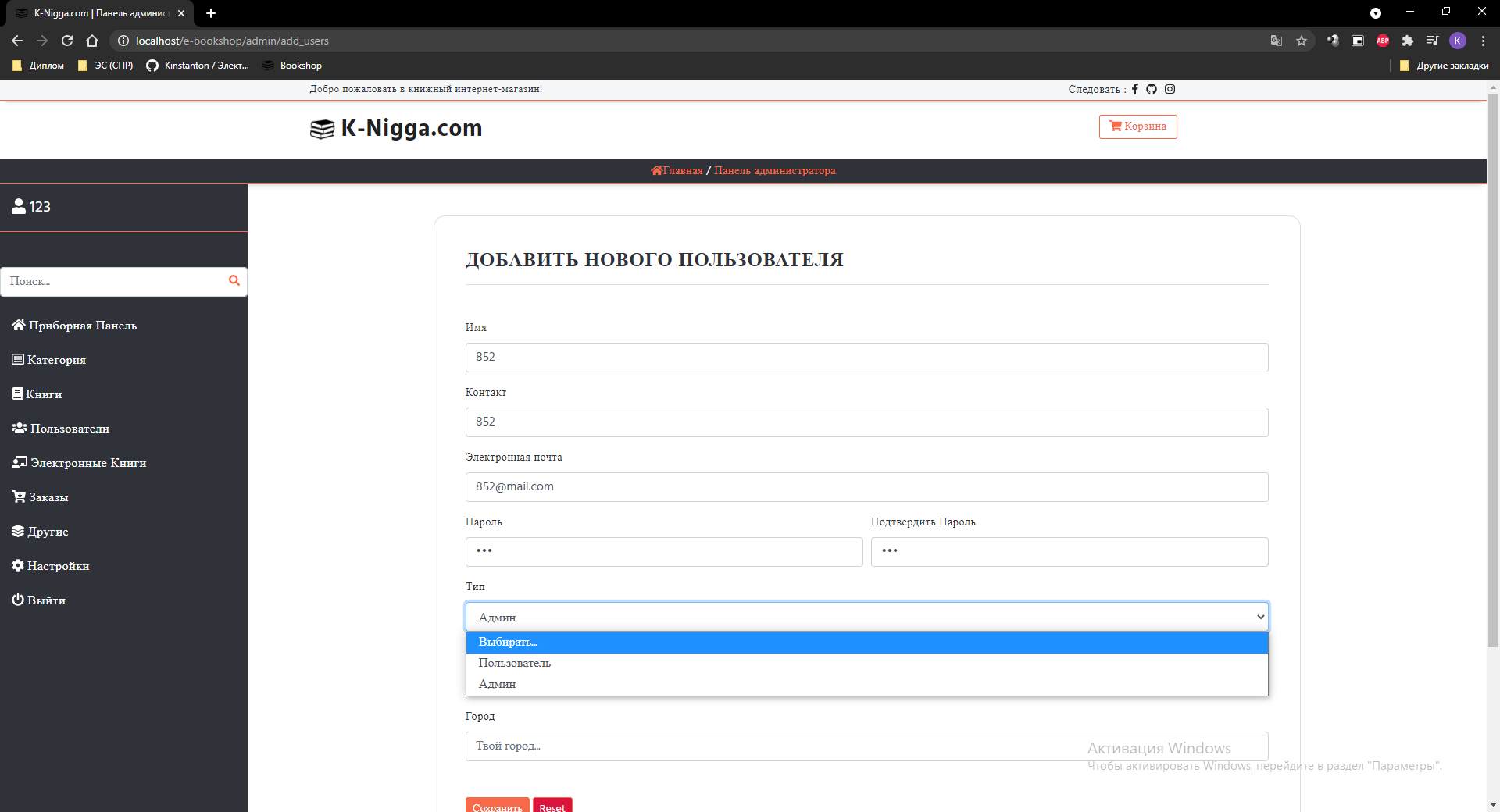
Task: Open the GitHub follow icon
Action: 1152,89
